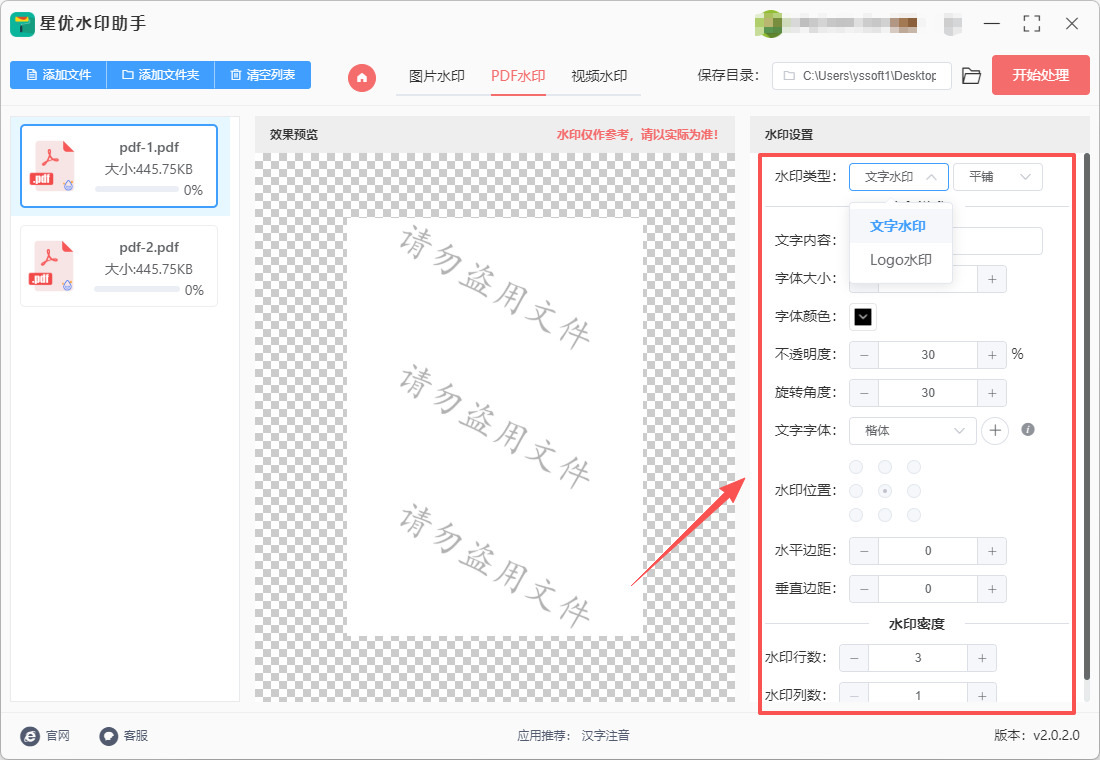Viewport: 1100px width, 760px height.
Task: Select the pdf-2.pdf file name
Action: pyautogui.click(x=149, y=247)
